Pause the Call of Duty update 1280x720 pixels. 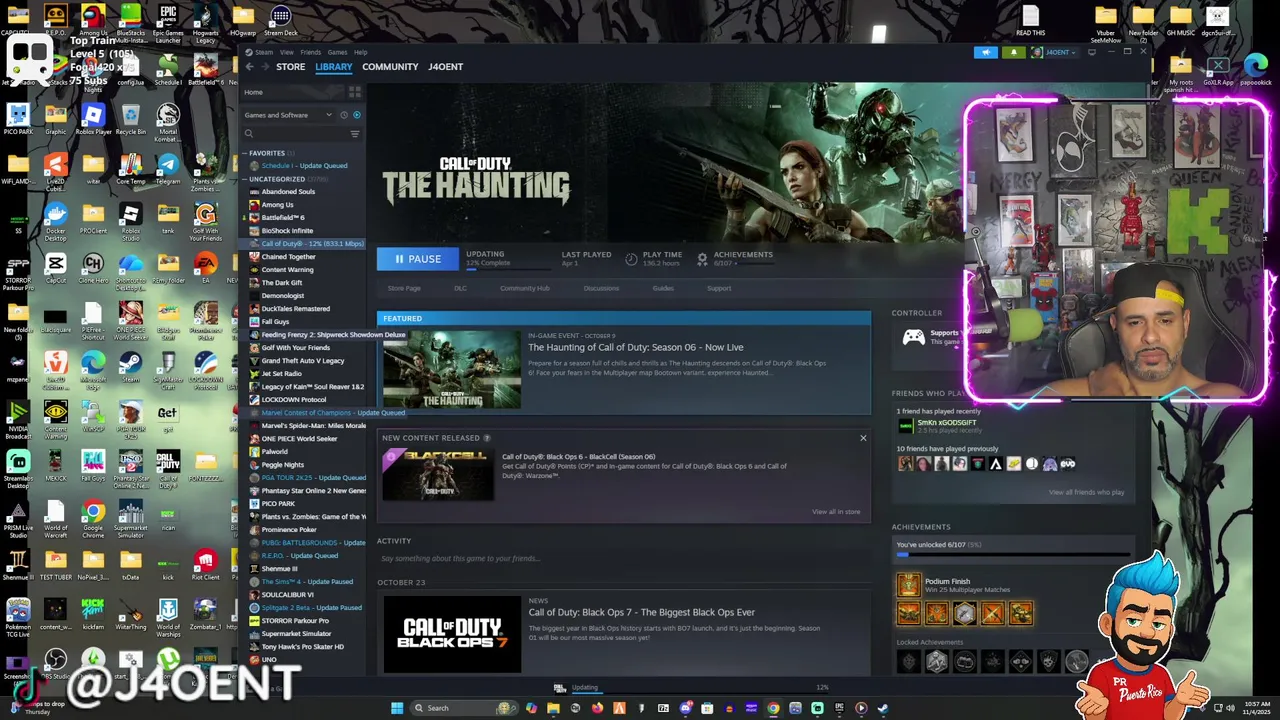pos(417,259)
